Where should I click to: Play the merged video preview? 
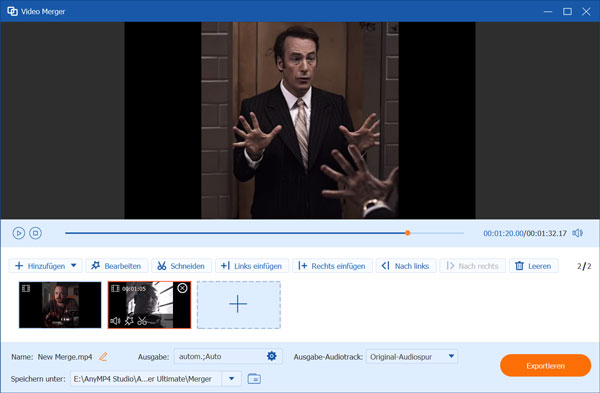click(18, 233)
